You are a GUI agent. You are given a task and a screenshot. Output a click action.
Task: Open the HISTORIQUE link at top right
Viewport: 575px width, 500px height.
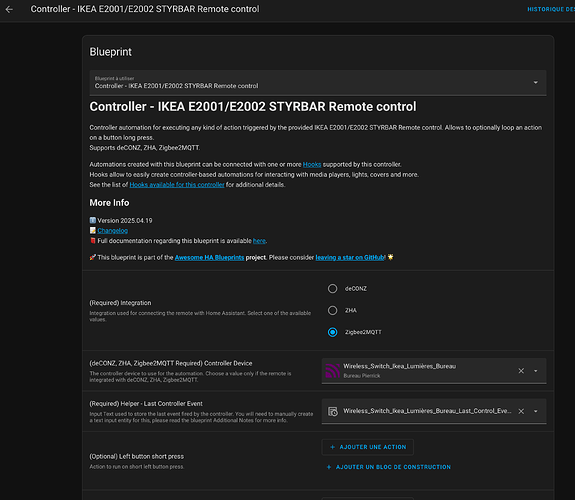pos(551,9)
